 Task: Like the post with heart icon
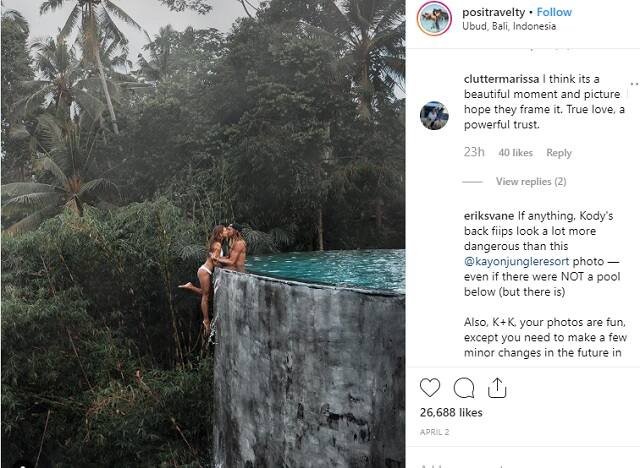coord(430,387)
